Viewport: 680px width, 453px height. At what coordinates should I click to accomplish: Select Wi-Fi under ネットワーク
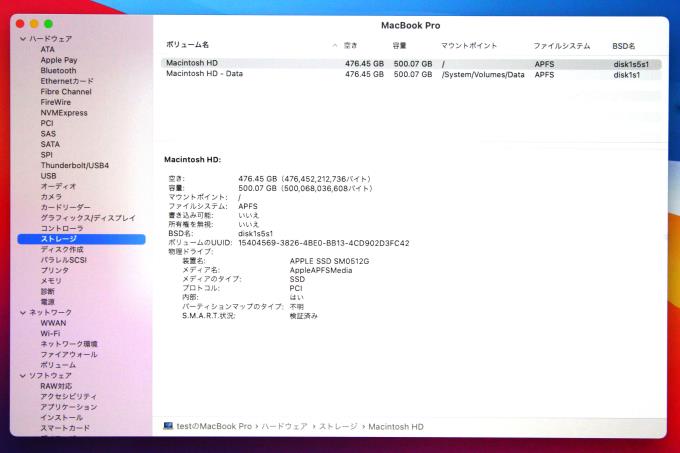click(50, 334)
